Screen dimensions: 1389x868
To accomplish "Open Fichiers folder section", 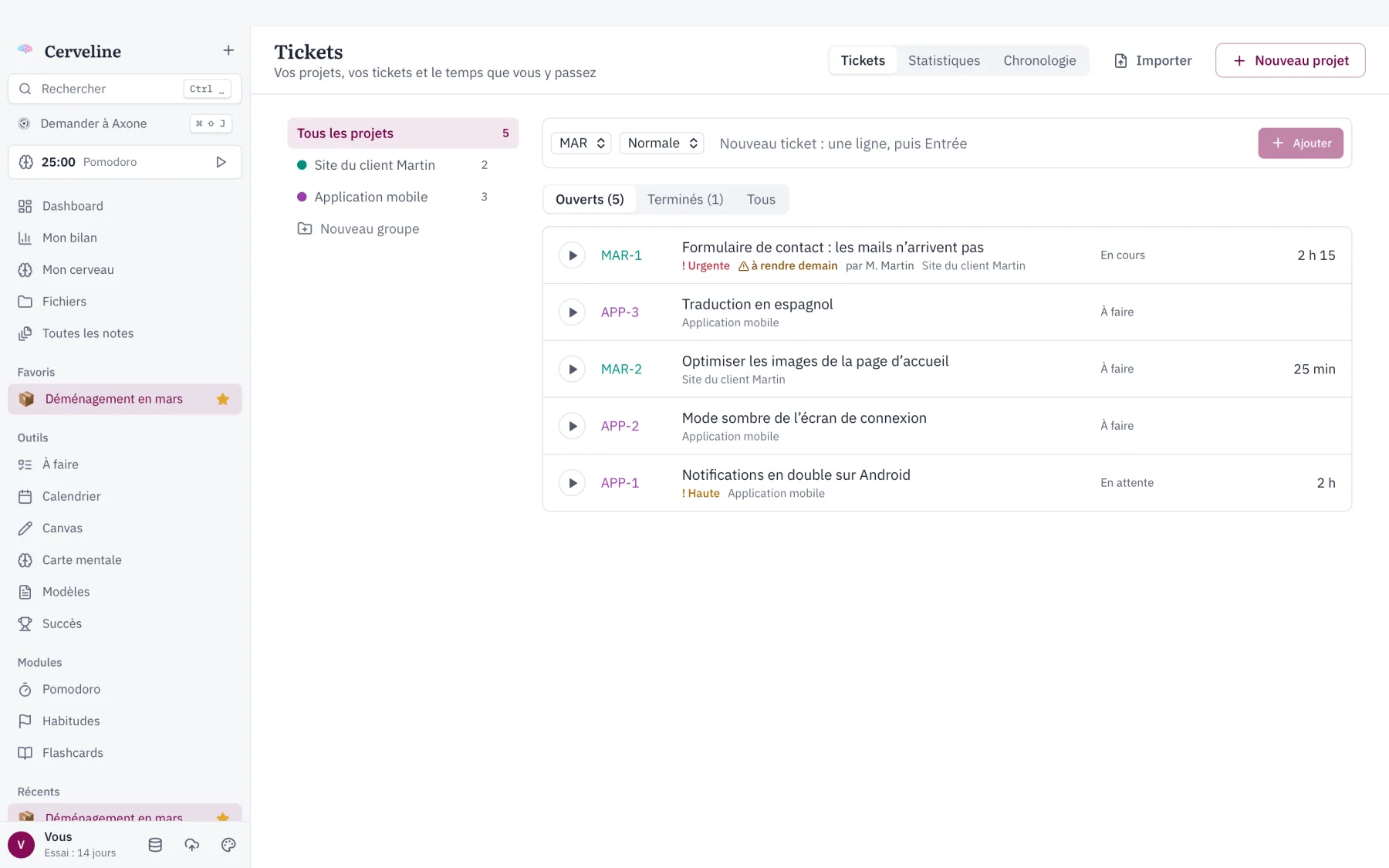I will [125, 302].
